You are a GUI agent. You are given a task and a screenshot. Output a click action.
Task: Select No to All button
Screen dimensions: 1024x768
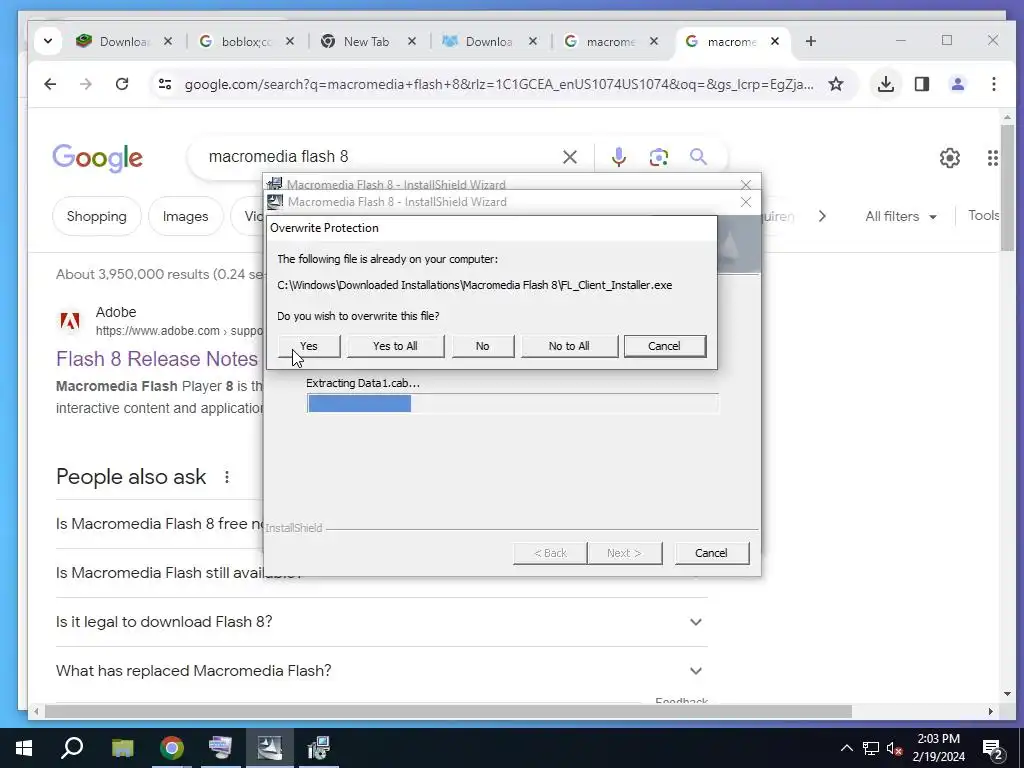(569, 346)
